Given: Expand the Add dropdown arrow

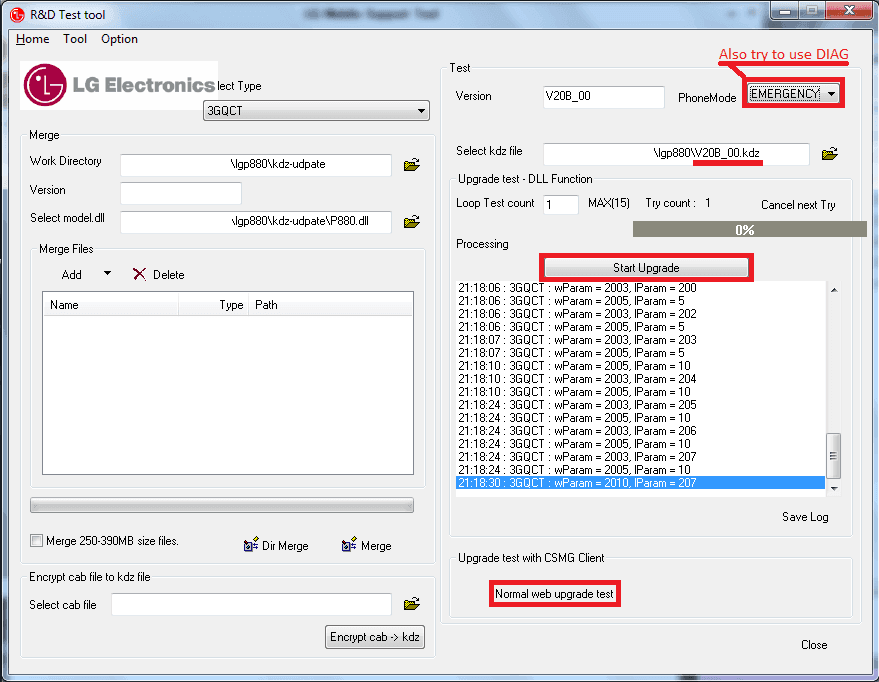Looking at the screenshot, I should point(107,273).
